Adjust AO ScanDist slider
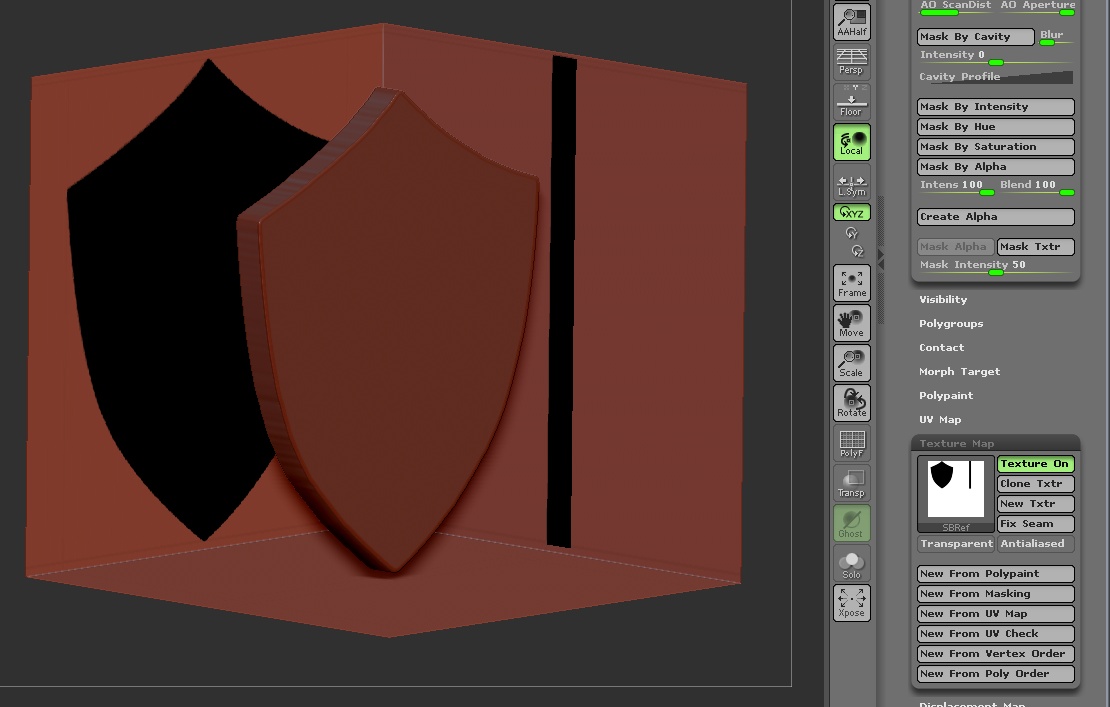 956,7
